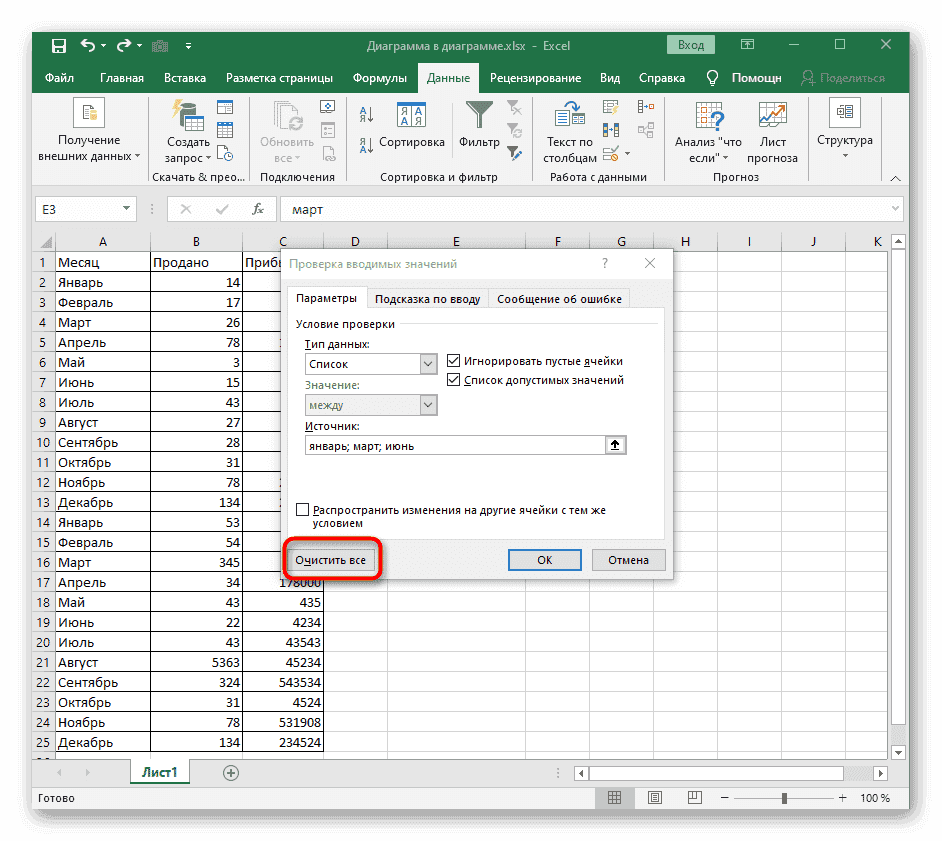Open the Forecast Sheet icon
The width and height of the screenshot is (942, 841).
[772, 116]
